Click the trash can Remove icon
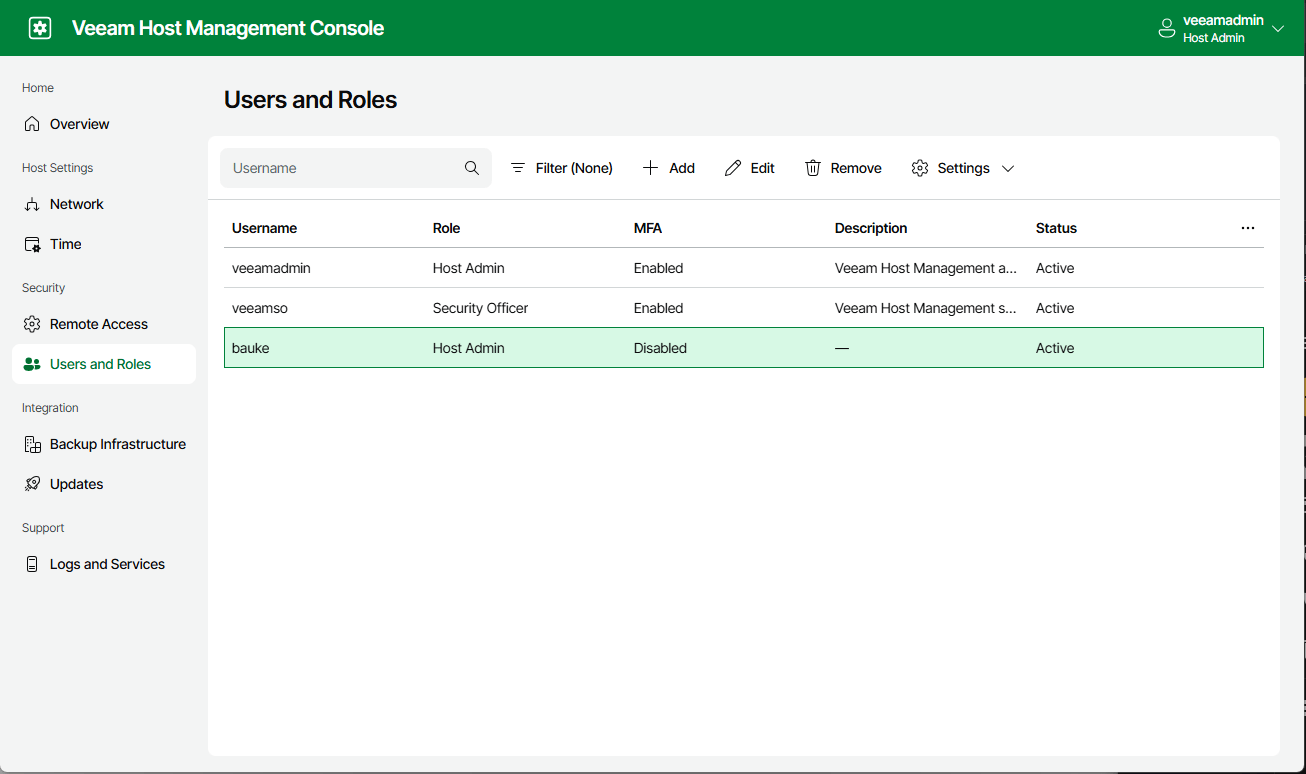Viewport: 1306px width, 774px height. [x=813, y=168]
